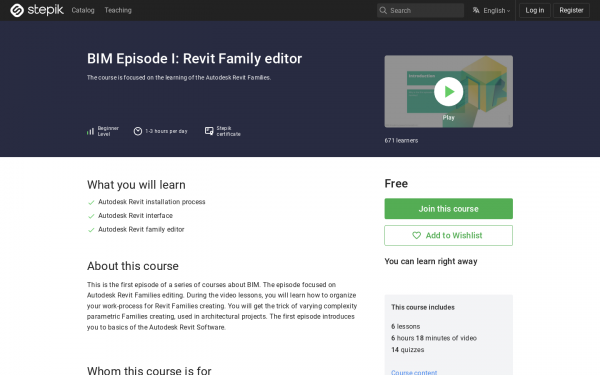Click the 'Autodesk Revit interface' list item
This screenshot has height=375, width=600.
click(x=135, y=215)
